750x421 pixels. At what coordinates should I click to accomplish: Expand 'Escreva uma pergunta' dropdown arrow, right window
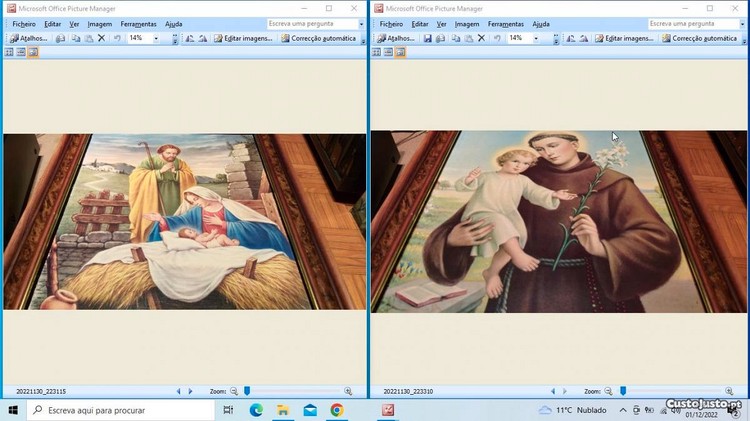[740, 24]
